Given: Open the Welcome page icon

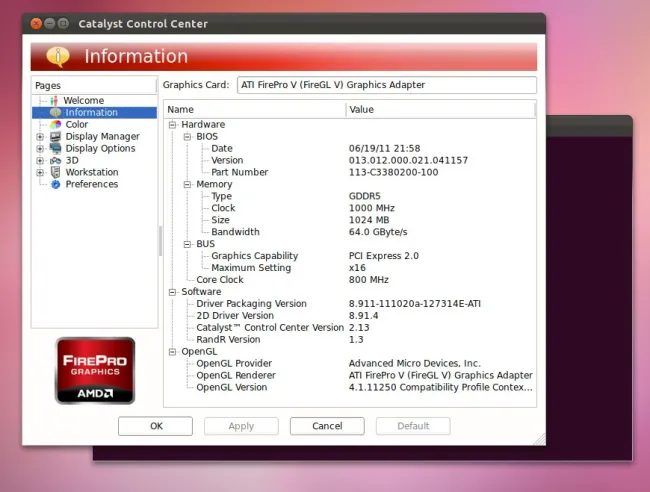Looking at the screenshot, I should tap(55, 101).
